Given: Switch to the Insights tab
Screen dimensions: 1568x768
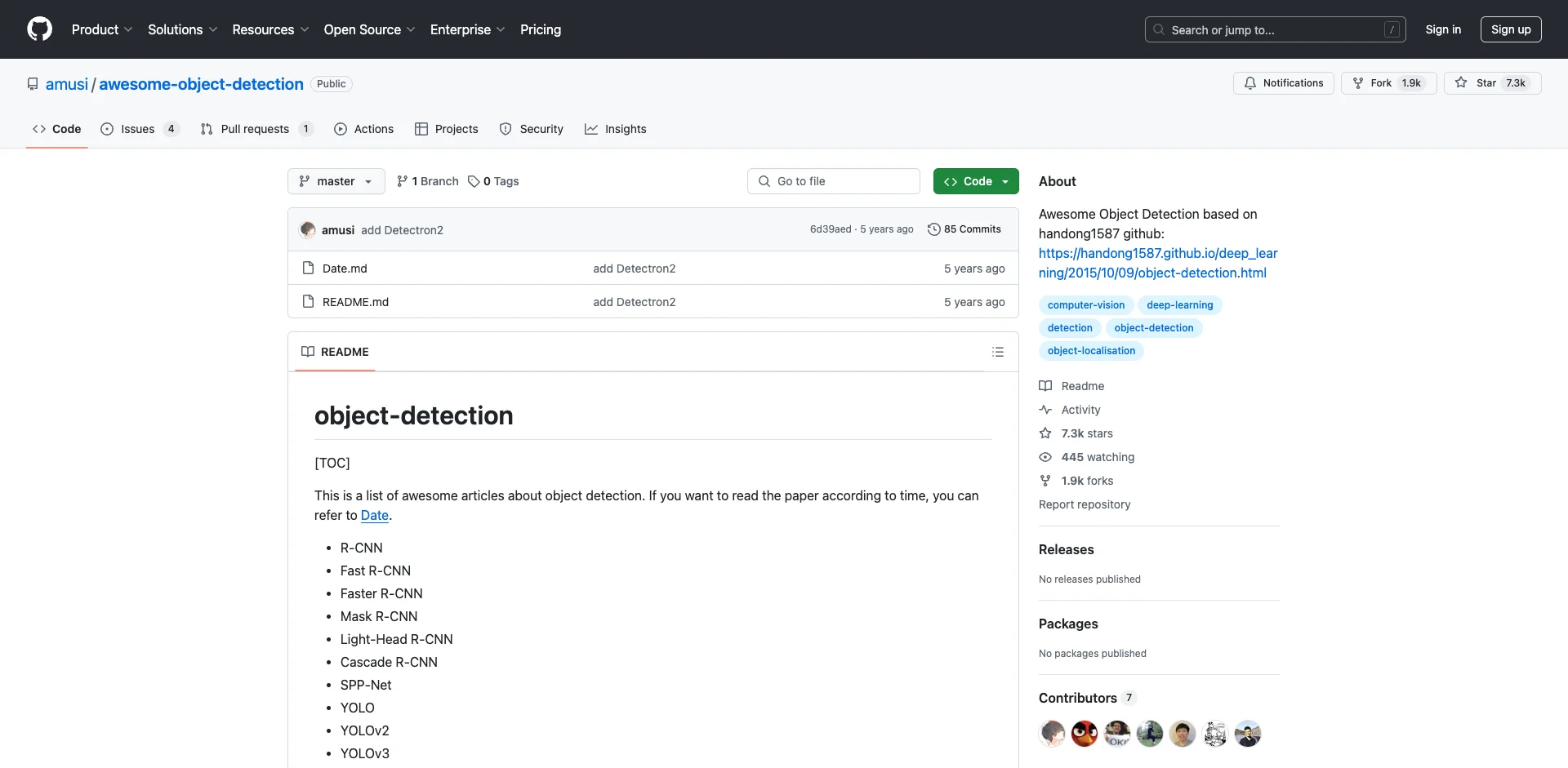Looking at the screenshot, I should click(616, 129).
